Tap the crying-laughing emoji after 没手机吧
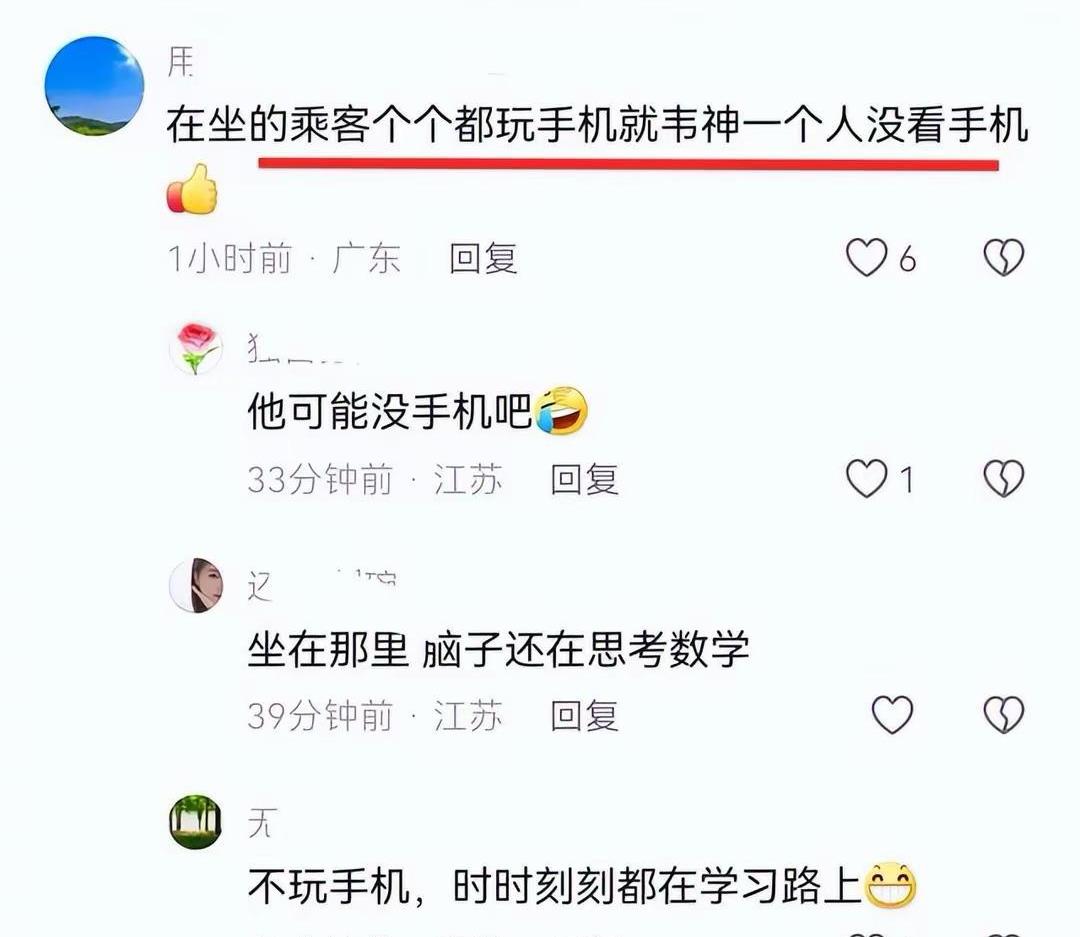This screenshot has height=937, width=1080. pos(561,410)
